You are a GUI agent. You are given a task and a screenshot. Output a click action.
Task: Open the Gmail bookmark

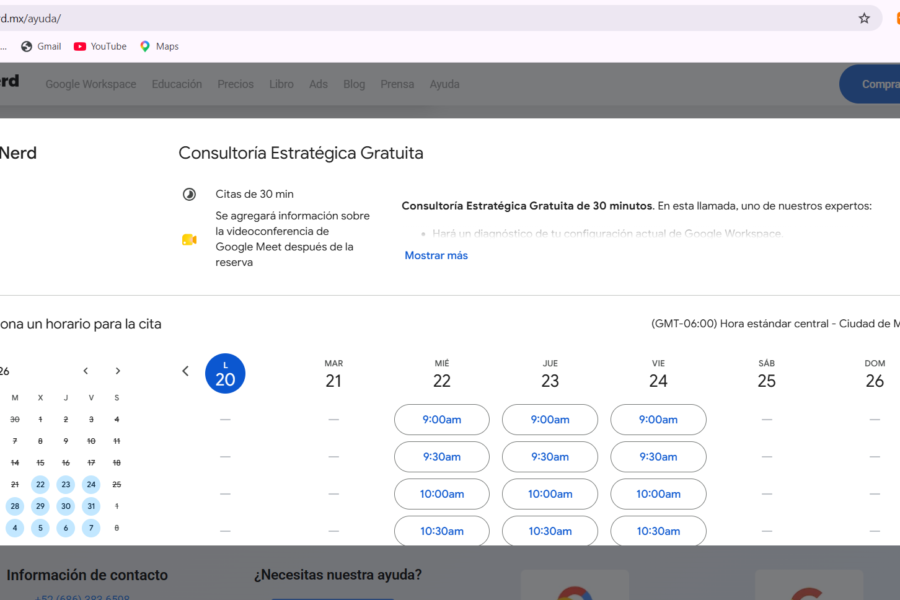[41, 47]
